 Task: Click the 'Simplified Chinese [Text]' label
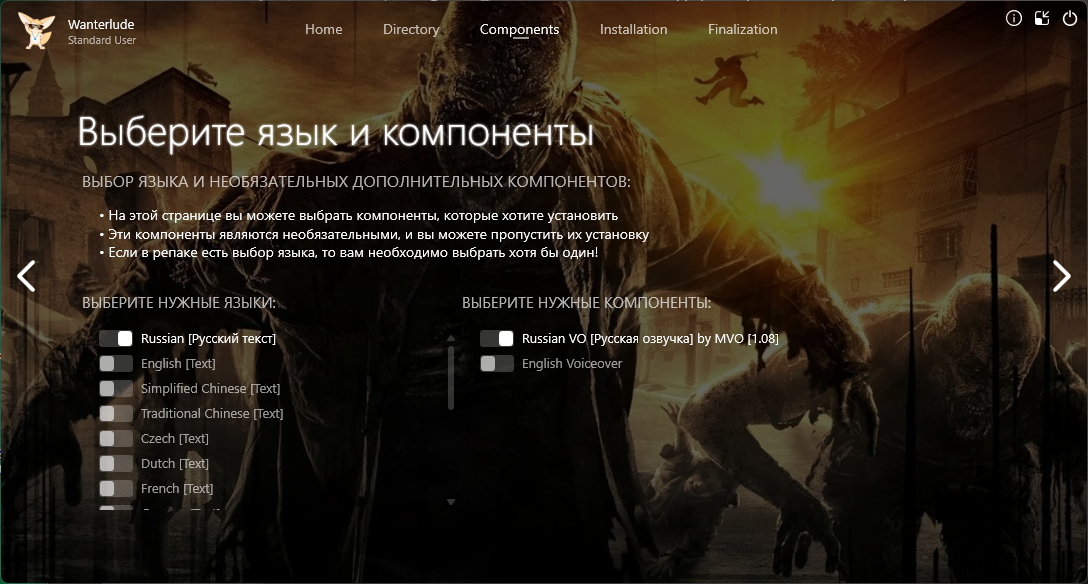[210, 388]
